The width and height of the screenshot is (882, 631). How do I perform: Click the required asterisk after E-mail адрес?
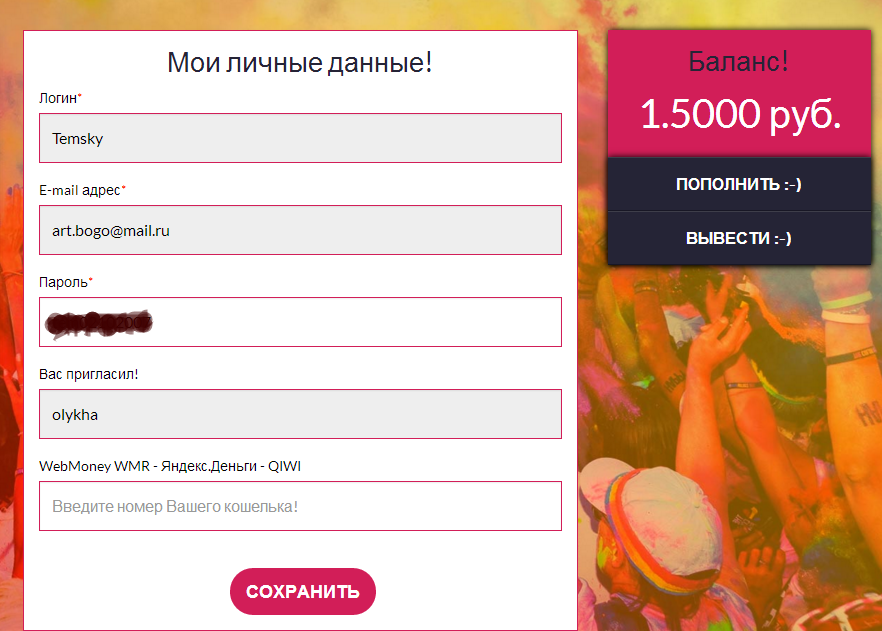(124, 189)
